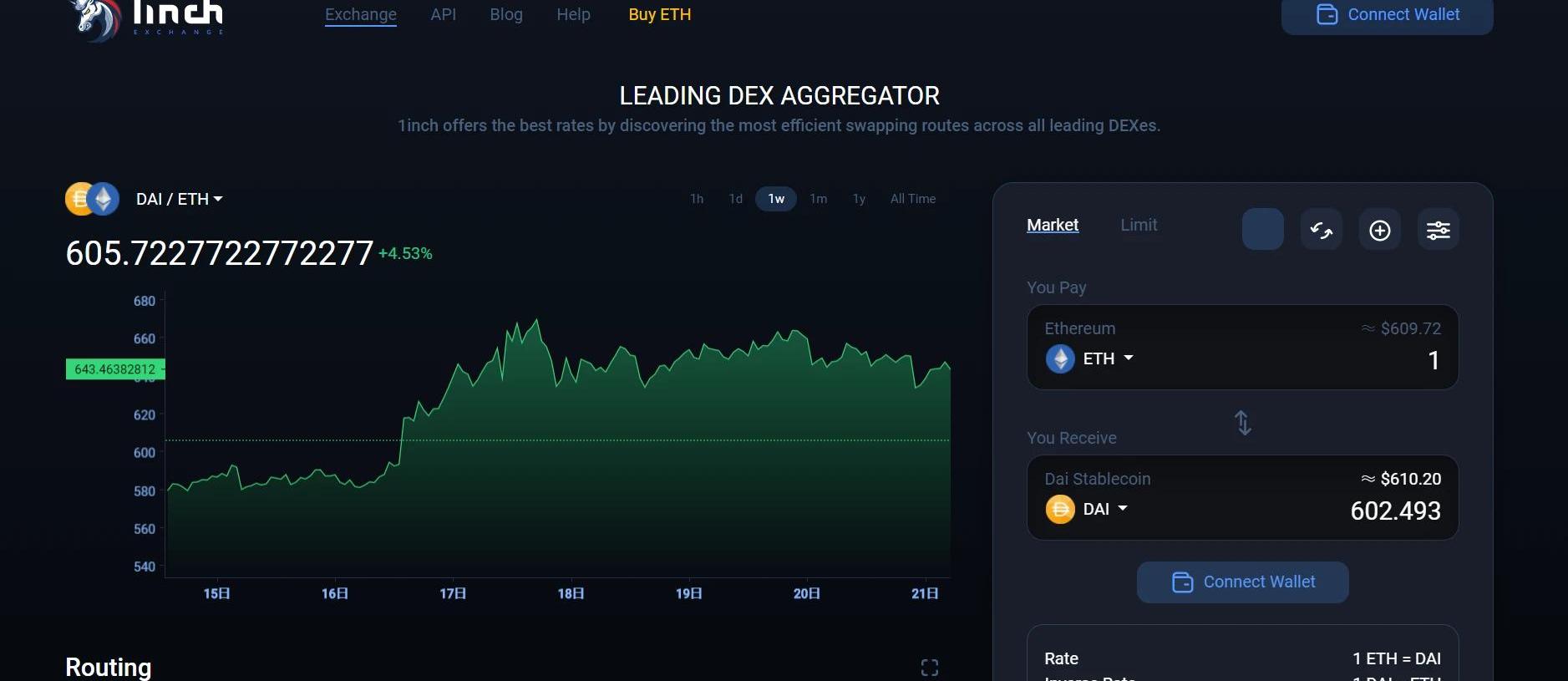
Task: Click the 17日 date axis label
Action: coord(453,593)
